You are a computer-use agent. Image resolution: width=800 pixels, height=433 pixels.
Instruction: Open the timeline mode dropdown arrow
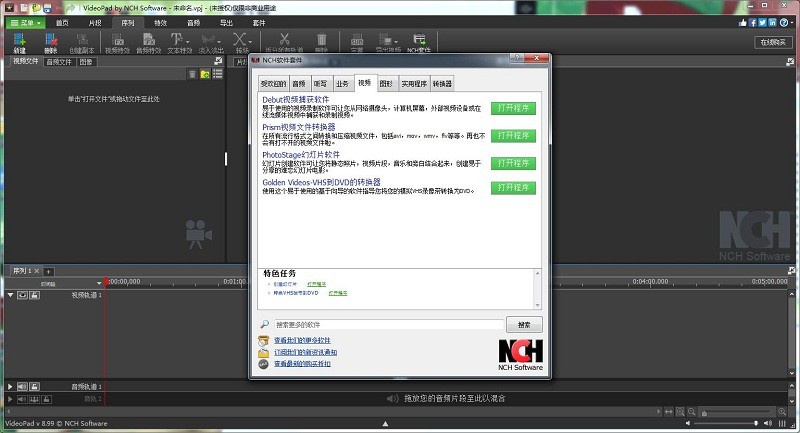pyautogui.click(x=99, y=283)
